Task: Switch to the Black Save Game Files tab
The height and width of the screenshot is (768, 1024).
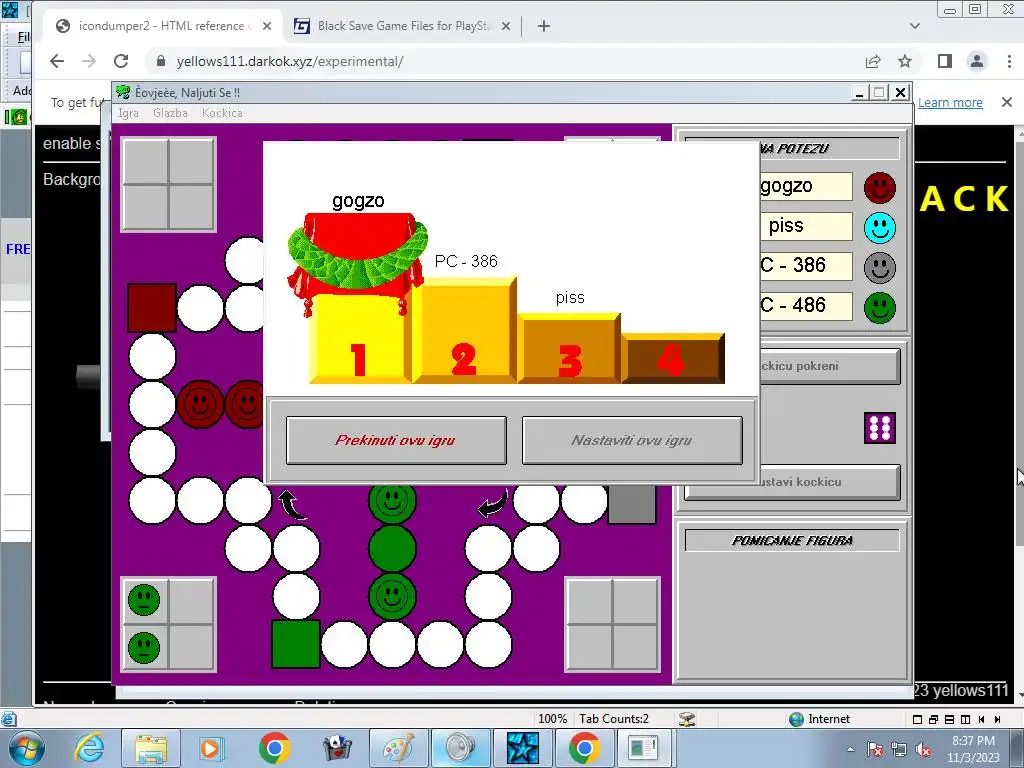Action: 404,26
